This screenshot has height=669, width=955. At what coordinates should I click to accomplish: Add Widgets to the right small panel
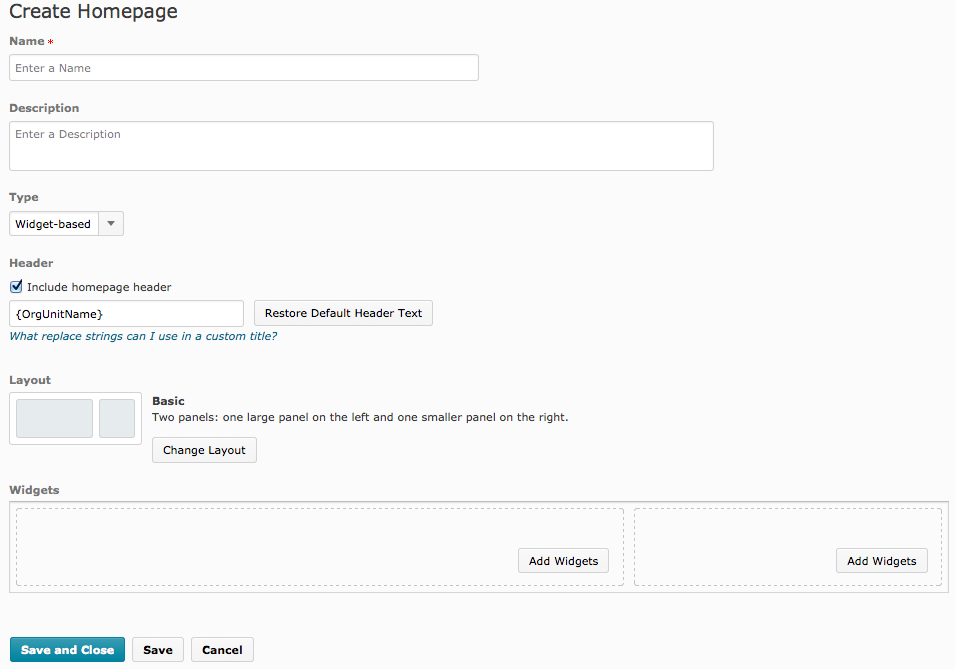pyautogui.click(x=881, y=561)
